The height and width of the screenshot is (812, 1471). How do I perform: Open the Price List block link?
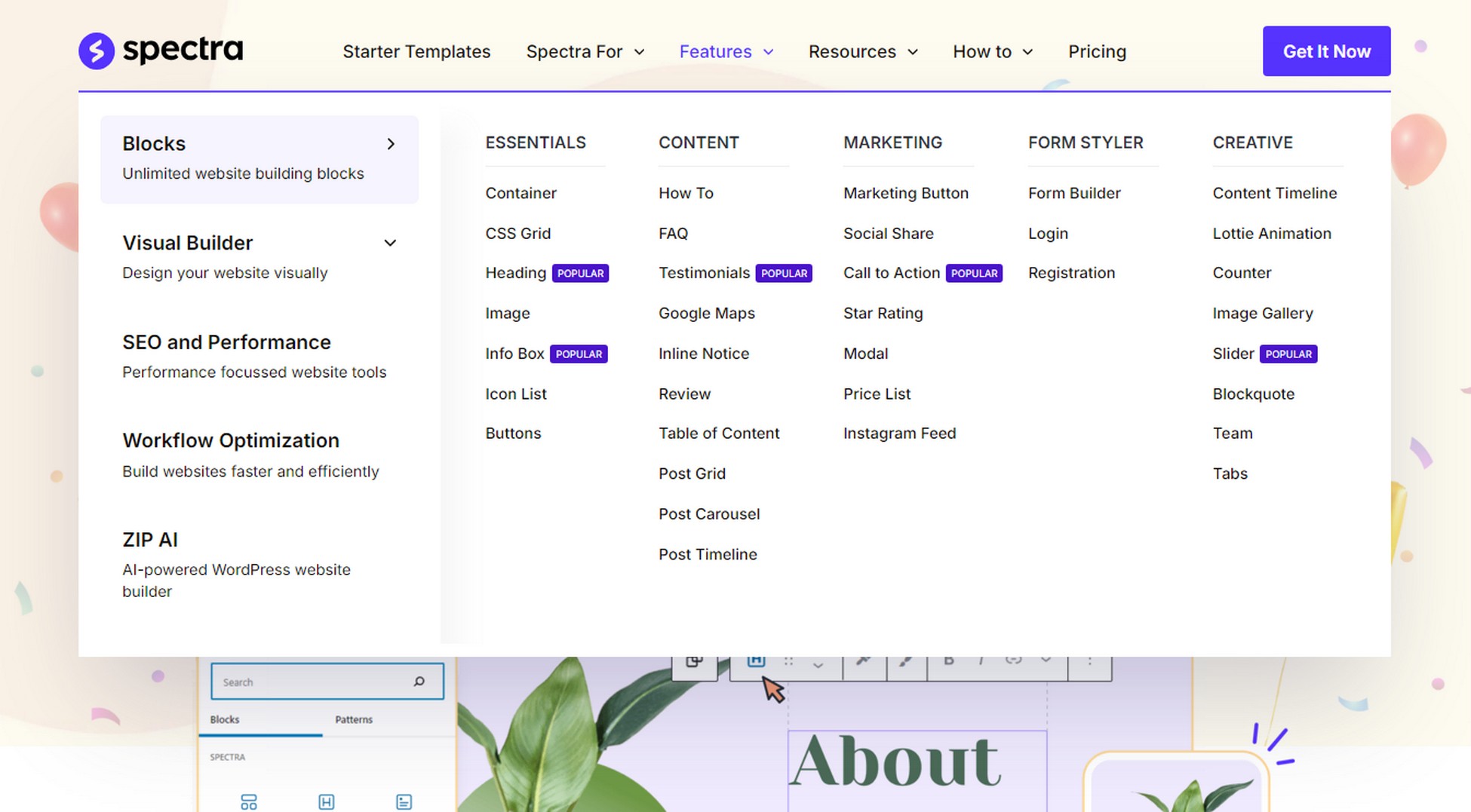click(877, 394)
